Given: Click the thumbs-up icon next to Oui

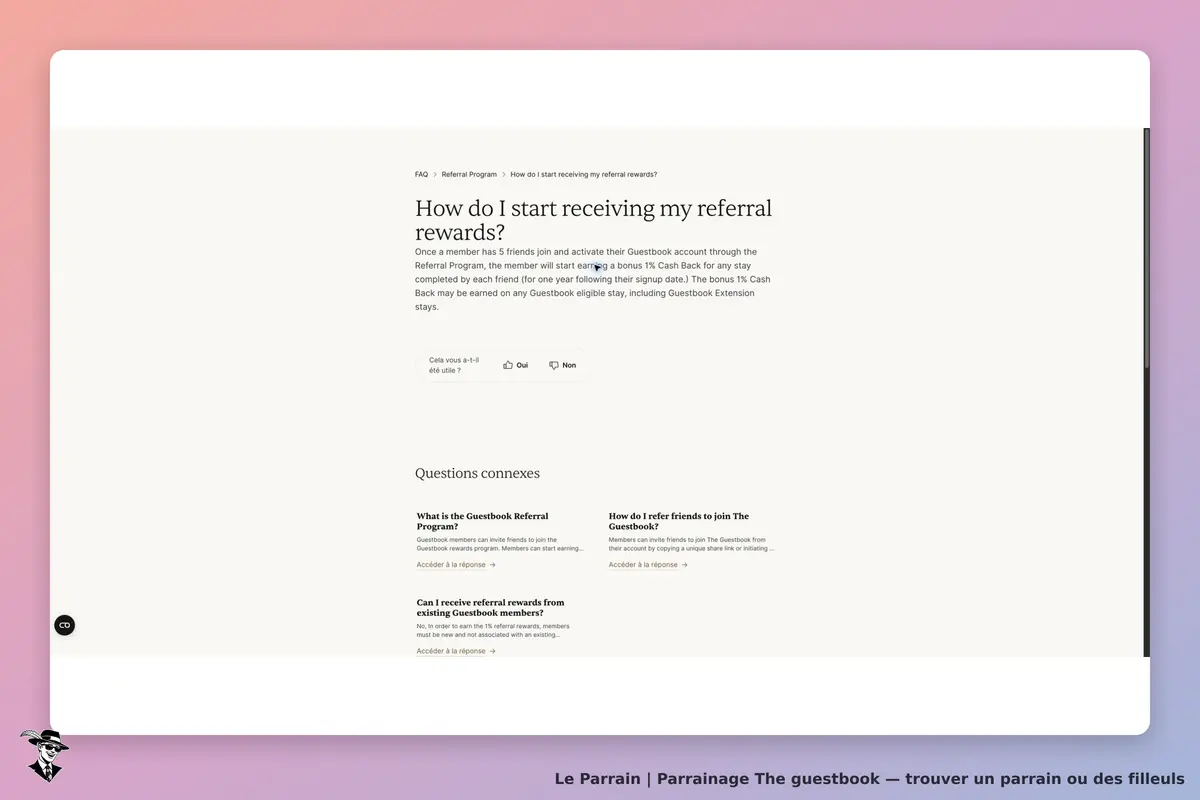Looking at the screenshot, I should (x=508, y=365).
